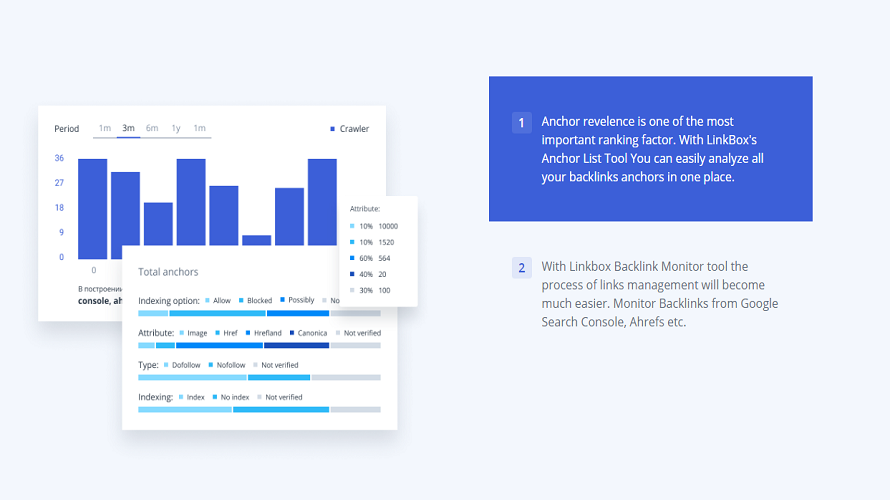Click the '10% 1520' attribute row
890x500 pixels.
click(372, 242)
